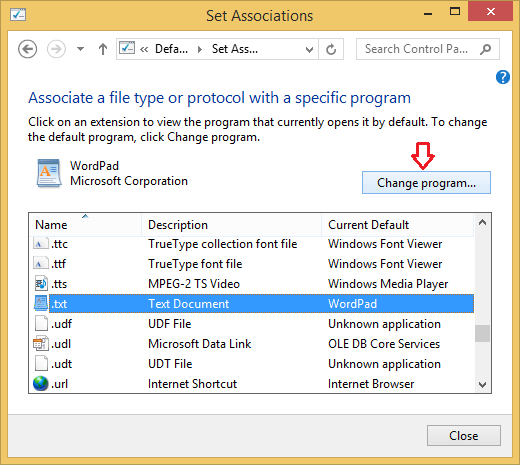520x465 pixels.
Task: Sort list by Name column header
Action: (85, 225)
